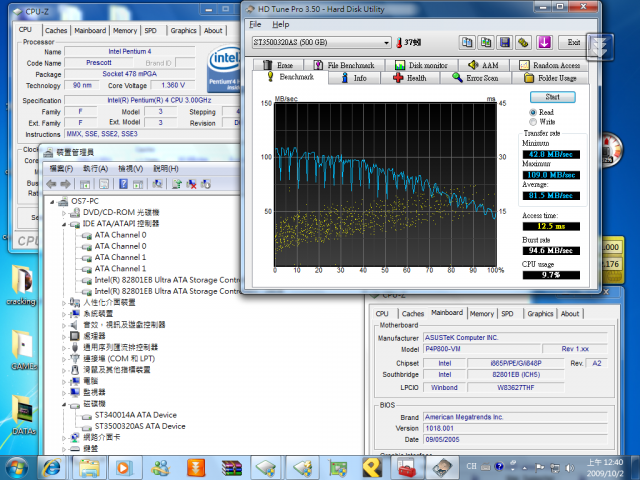Open Graphics tab in top CPU-Z window

coord(183,31)
